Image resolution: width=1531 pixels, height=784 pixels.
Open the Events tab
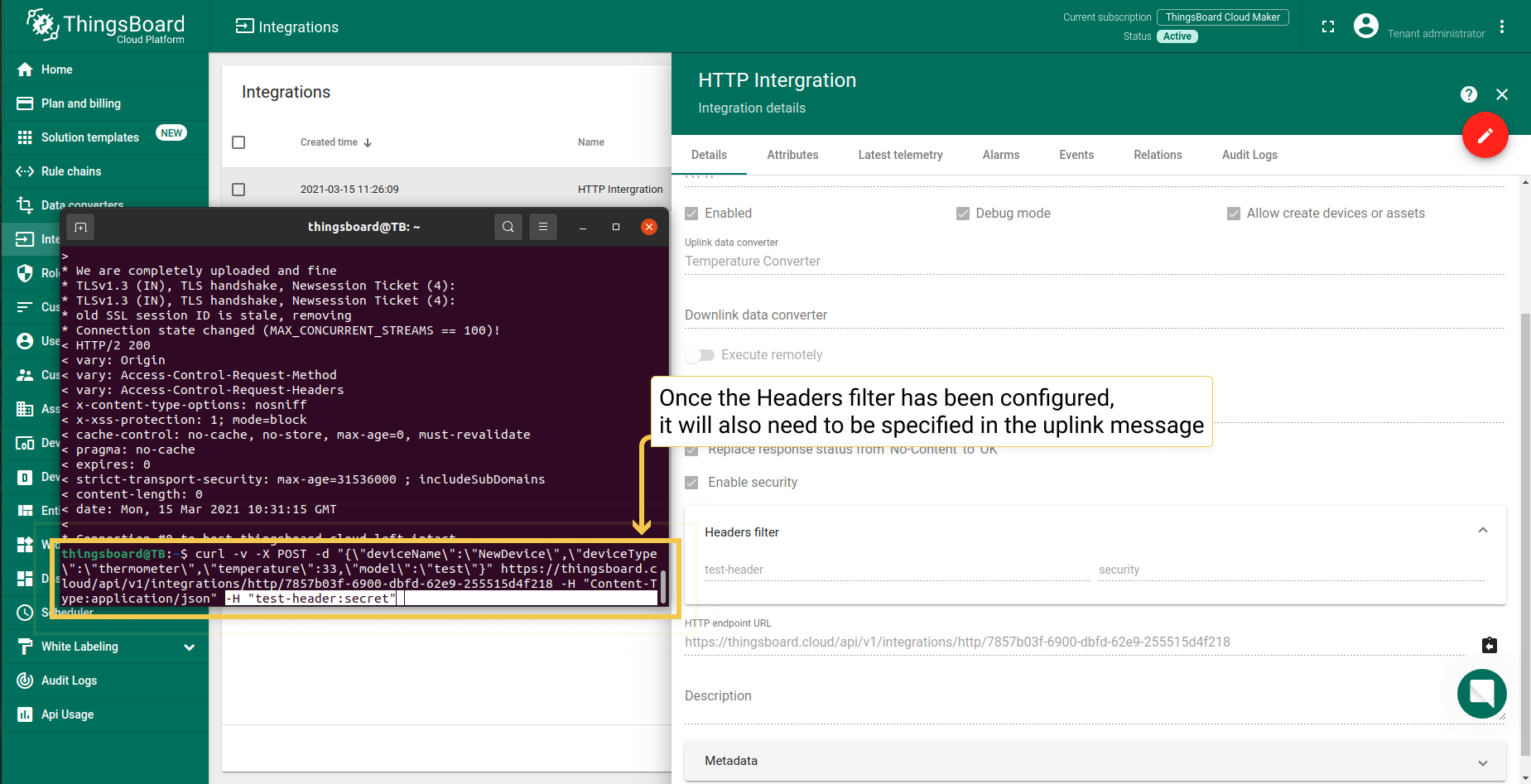tap(1076, 155)
